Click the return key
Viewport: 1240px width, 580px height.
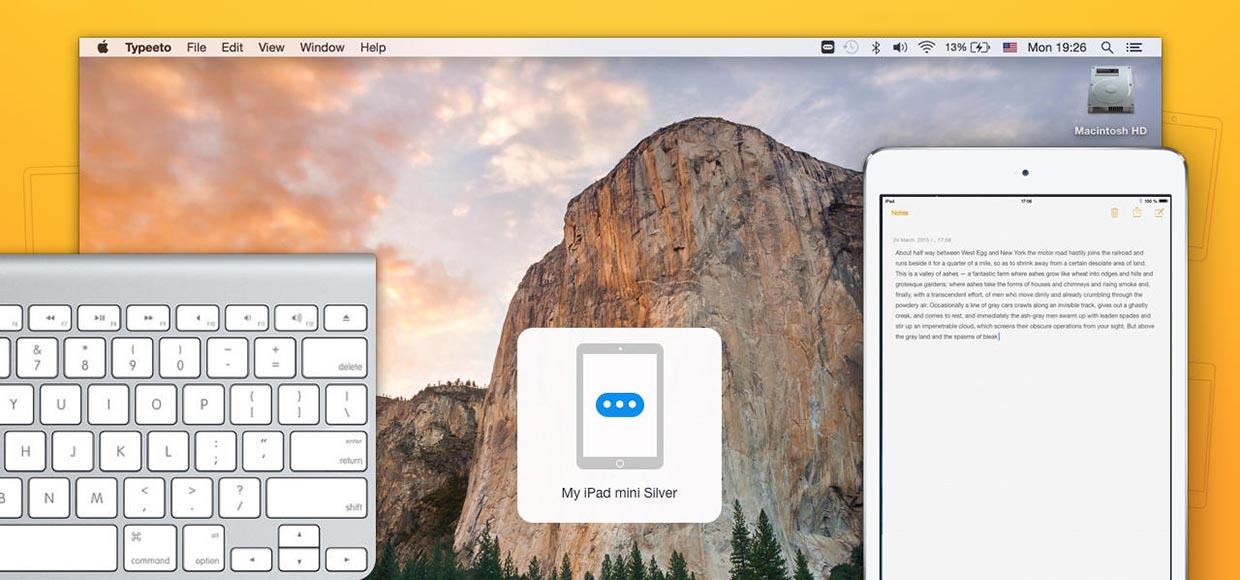pyautogui.click(x=329, y=451)
